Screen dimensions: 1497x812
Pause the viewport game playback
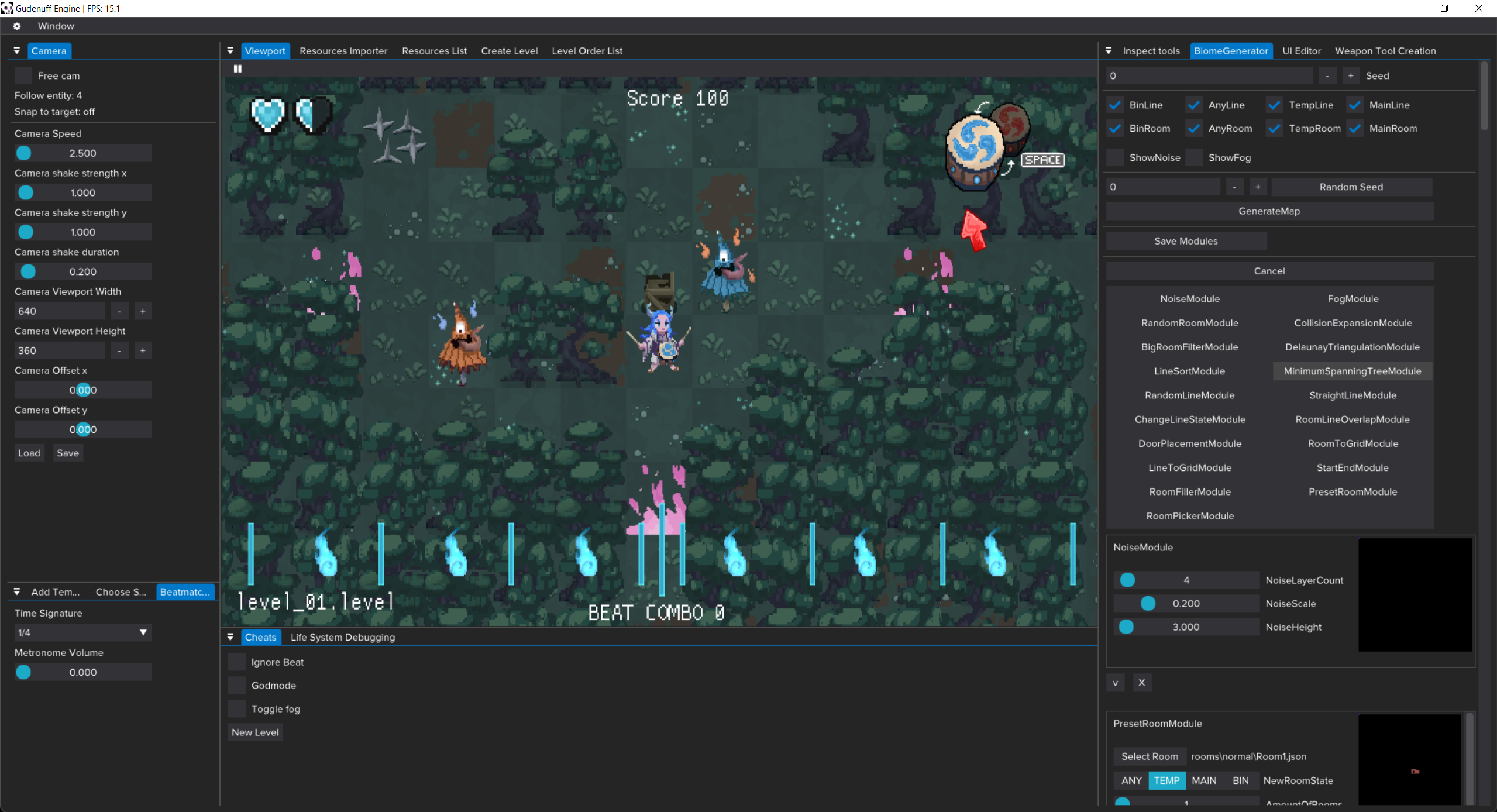pyautogui.click(x=238, y=68)
